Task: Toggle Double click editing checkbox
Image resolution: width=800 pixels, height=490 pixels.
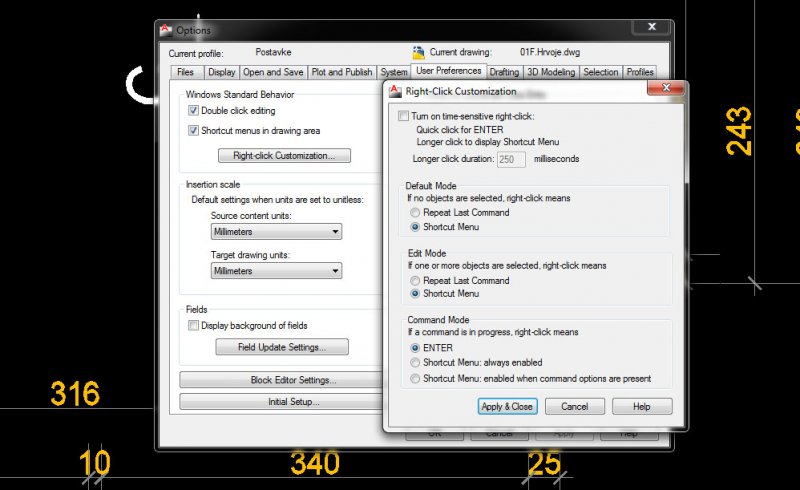Action: [193, 110]
